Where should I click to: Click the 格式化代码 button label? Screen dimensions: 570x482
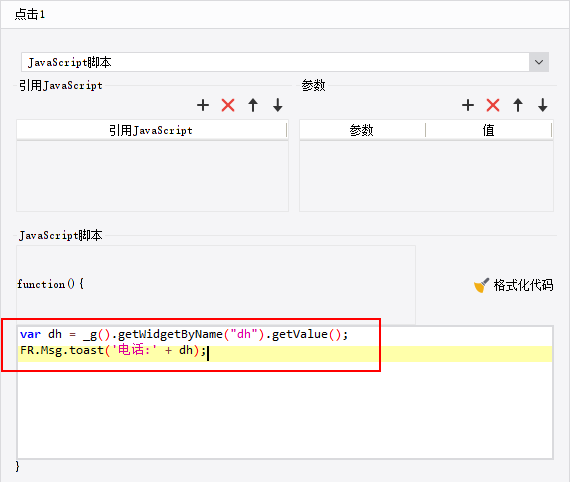click(523, 285)
